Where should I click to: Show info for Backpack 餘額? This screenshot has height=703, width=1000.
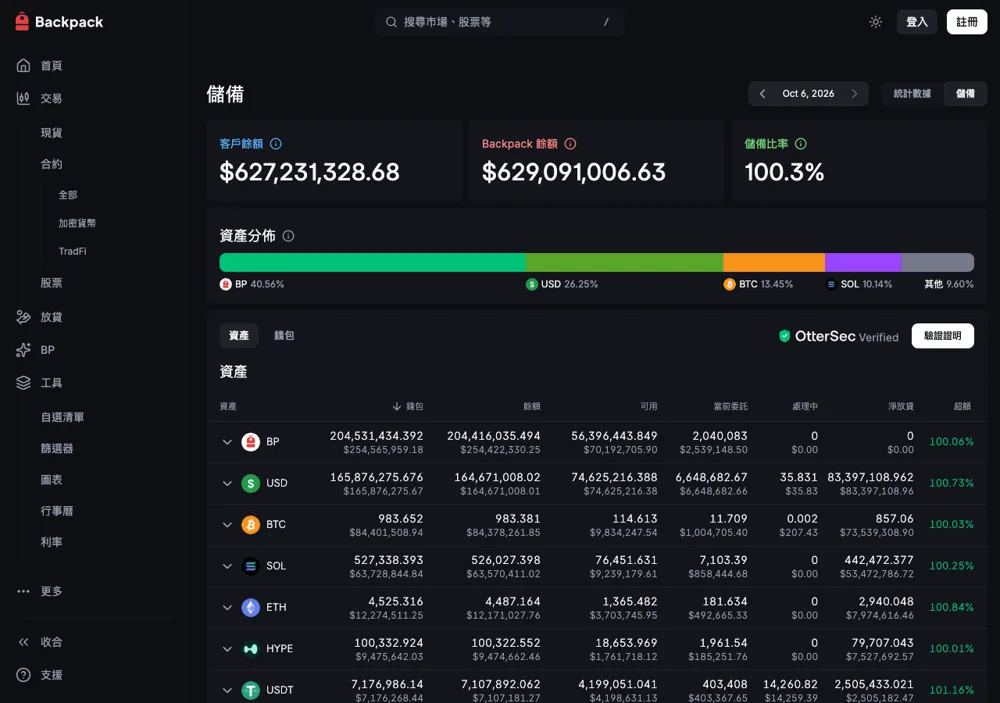570,144
